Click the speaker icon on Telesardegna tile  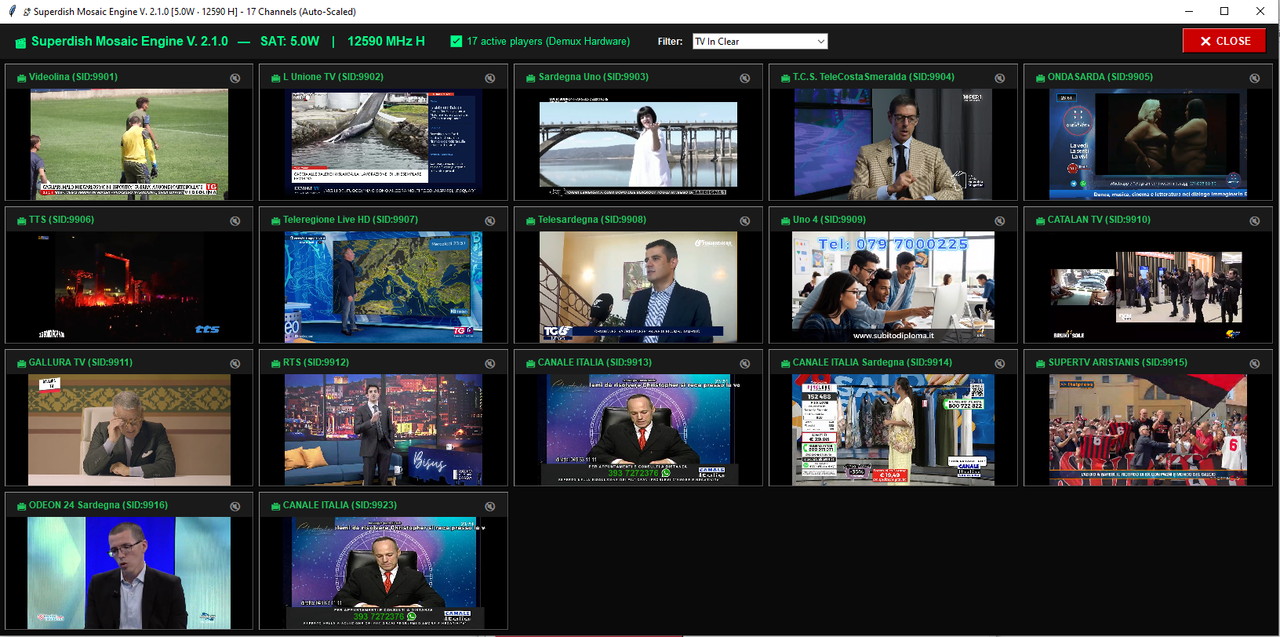(x=745, y=221)
